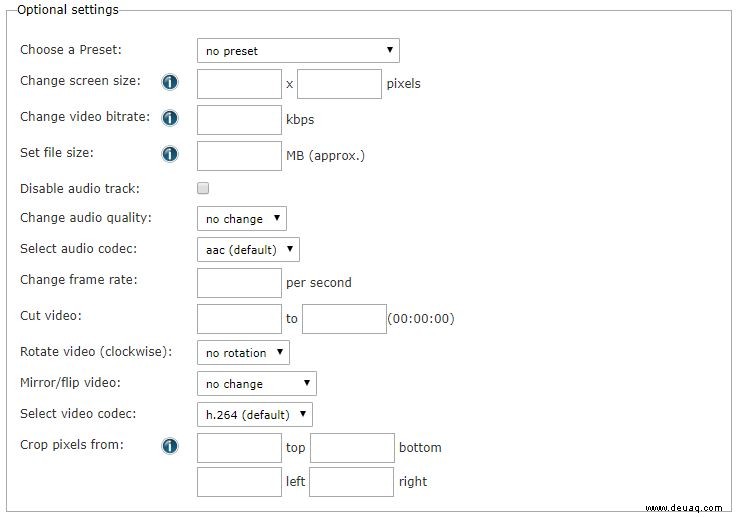
Task: Open the Select audio codec dropdown
Action: (248, 249)
